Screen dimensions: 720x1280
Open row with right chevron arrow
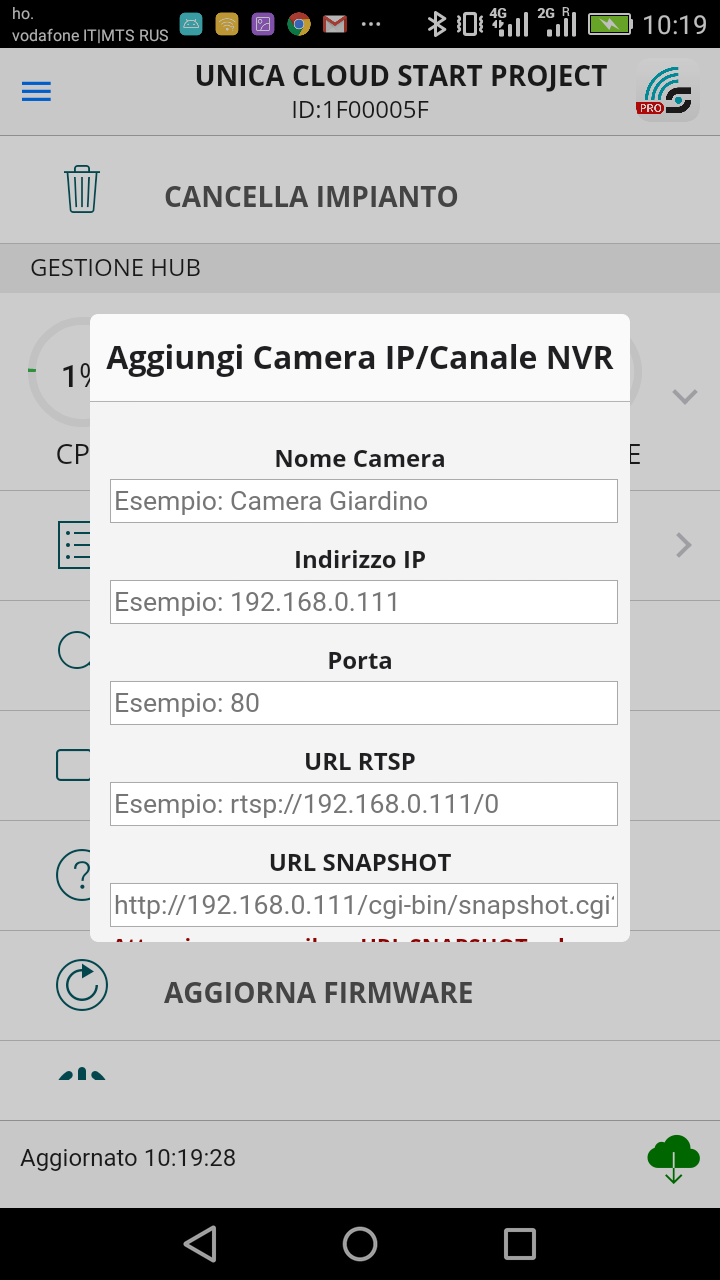tap(684, 545)
